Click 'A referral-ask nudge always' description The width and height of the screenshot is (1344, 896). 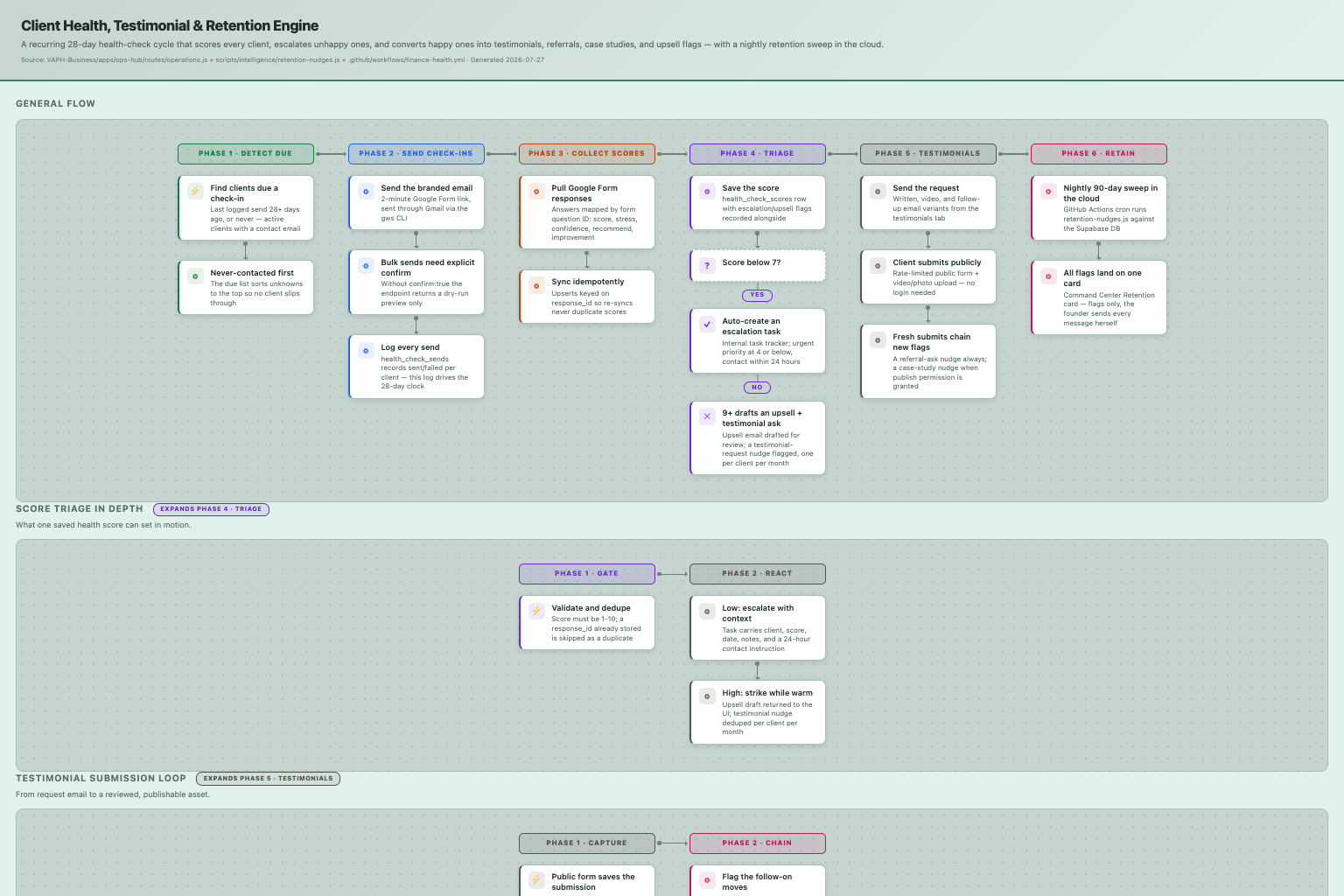940,373
